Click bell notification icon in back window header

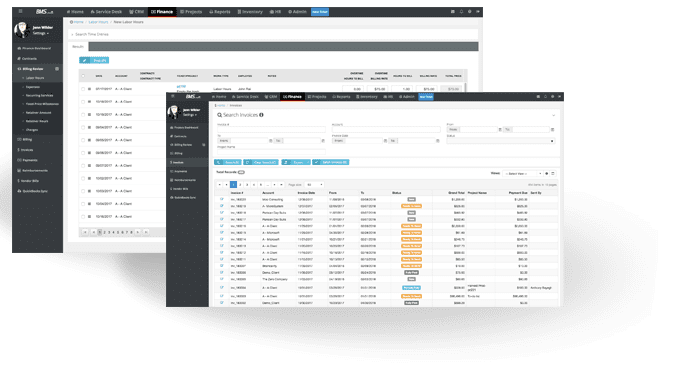click(461, 12)
